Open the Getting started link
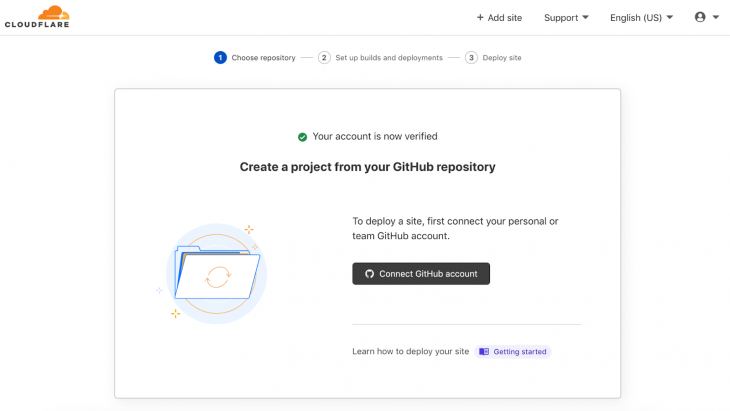This screenshot has width=730, height=411. [x=519, y=352]
